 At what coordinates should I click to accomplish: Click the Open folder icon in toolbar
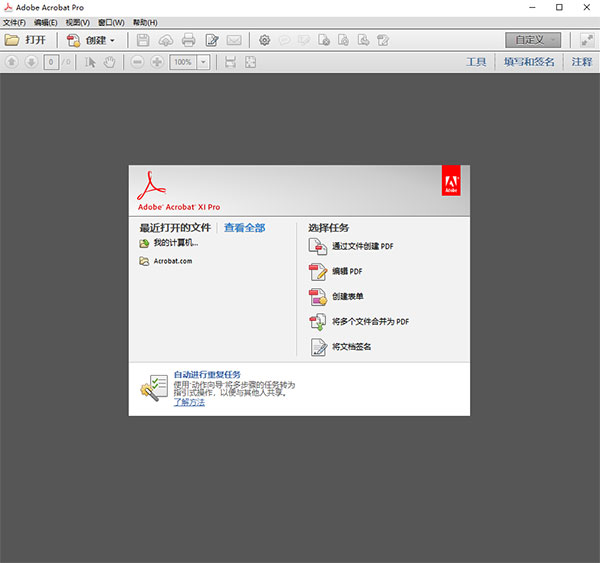[x=12, y=40]
